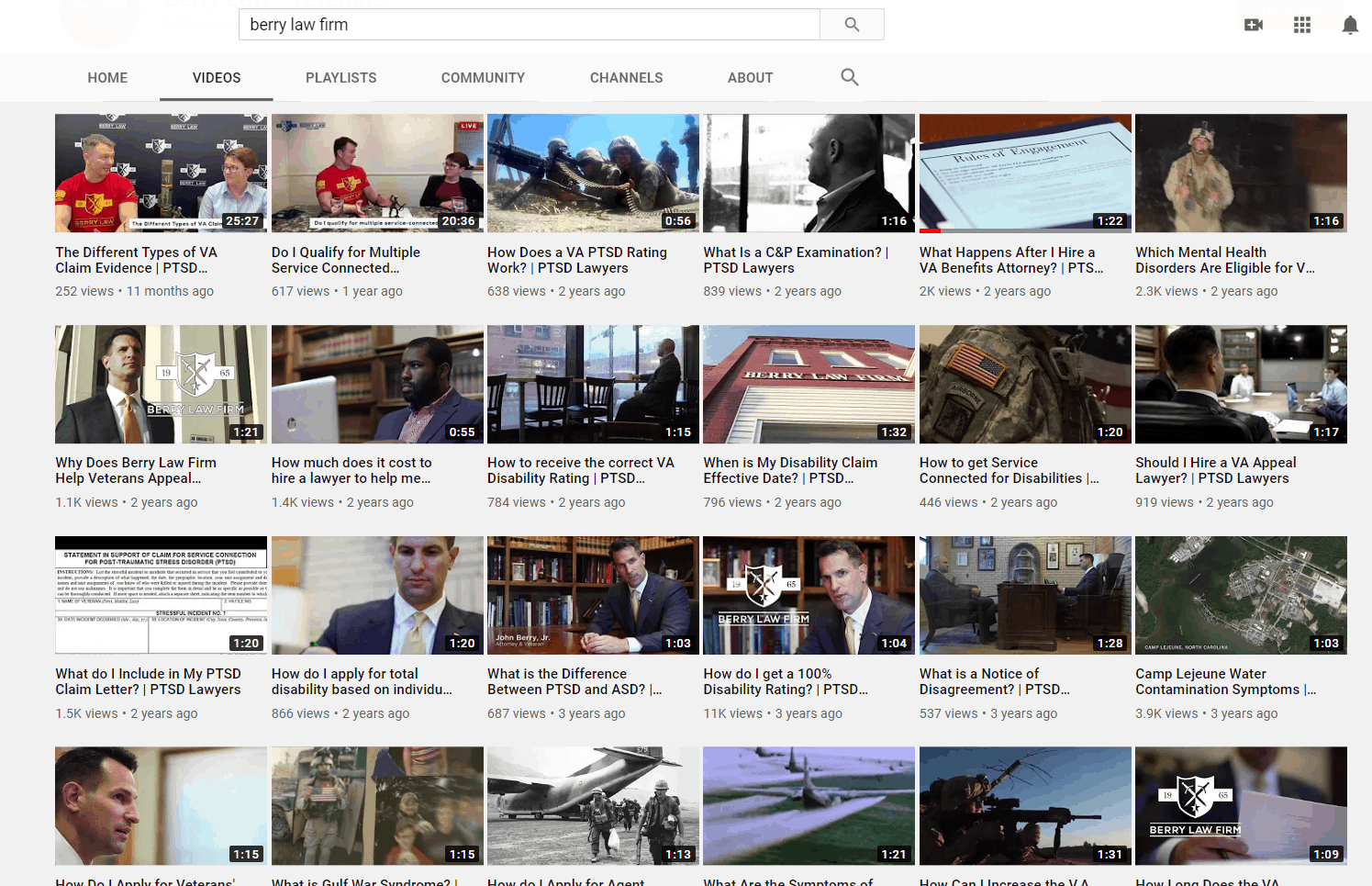Screen dimensions: 1372x886
Task: Open 'When is My Disability Claim Effective Date?' title
Action: tap(790, 471)
